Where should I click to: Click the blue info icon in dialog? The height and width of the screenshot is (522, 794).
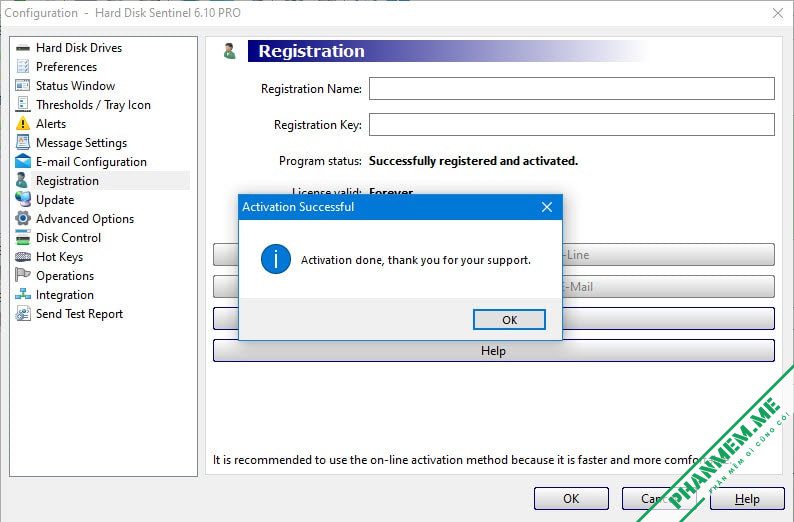pos(275,259)
